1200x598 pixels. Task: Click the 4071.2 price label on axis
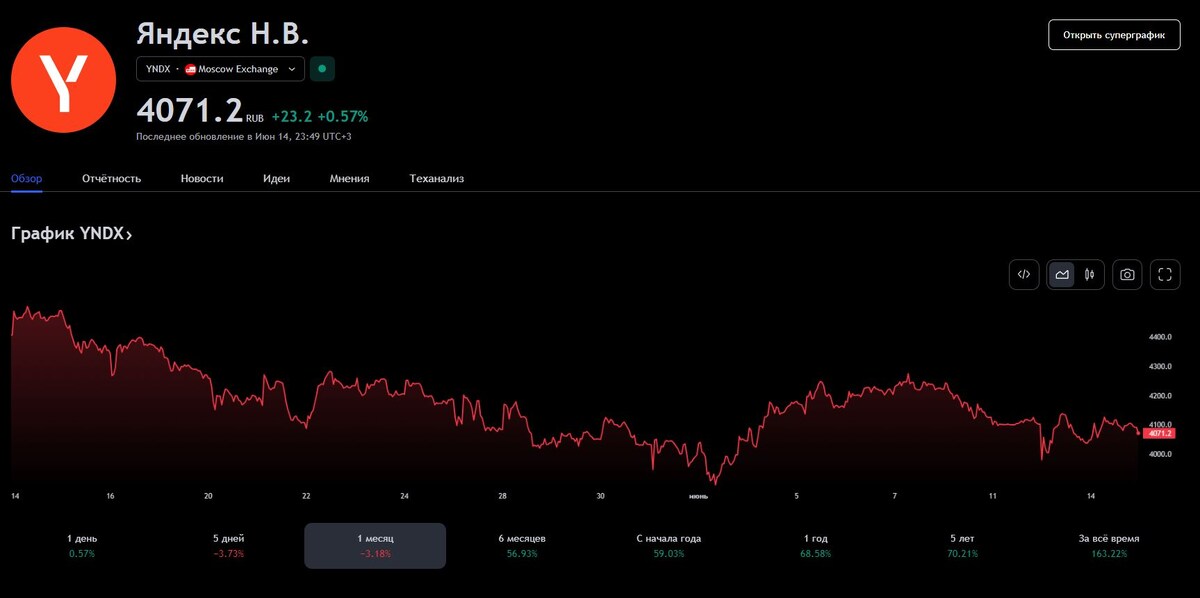[1158, 433]
